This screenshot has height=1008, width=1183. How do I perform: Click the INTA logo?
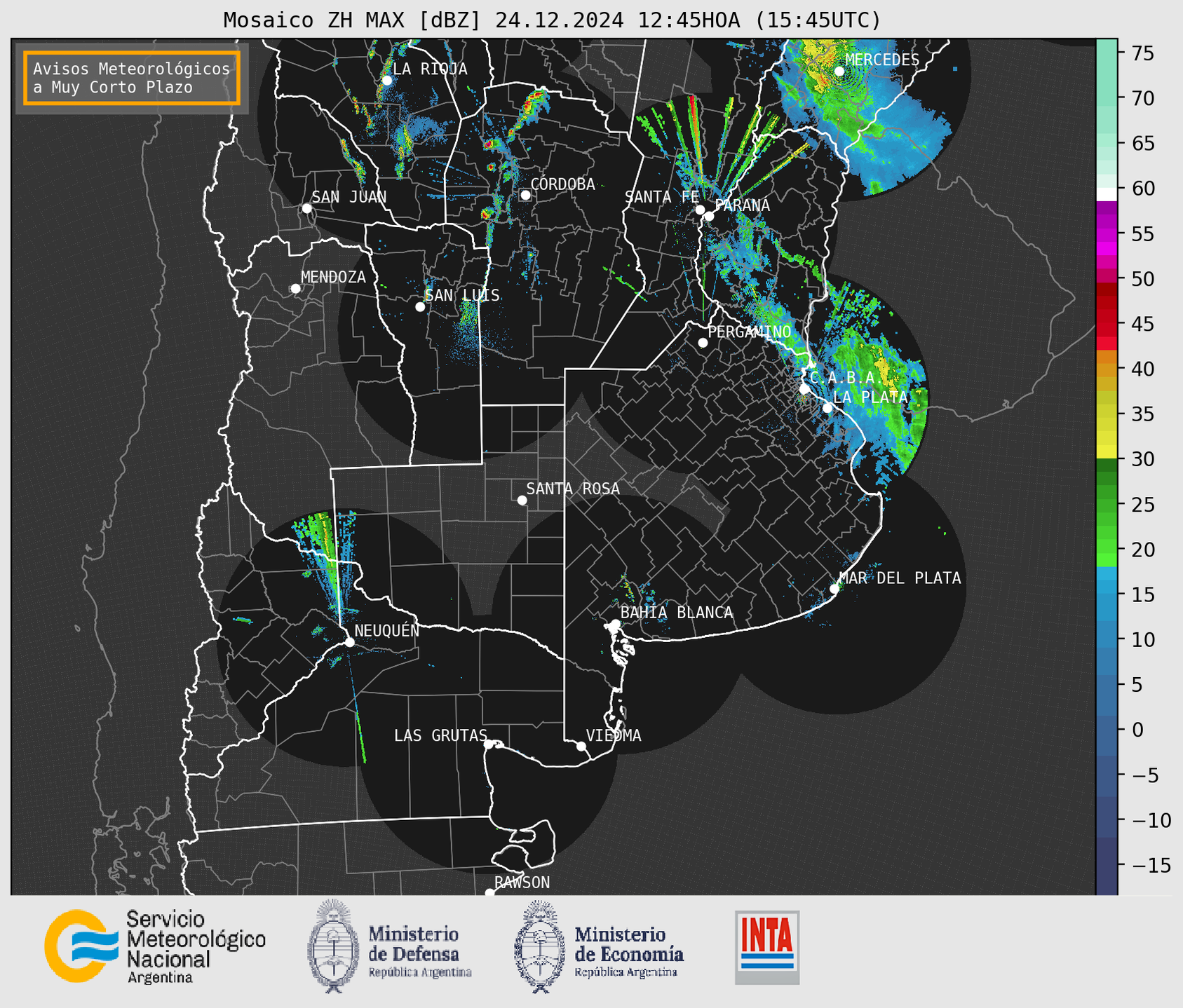767,947
